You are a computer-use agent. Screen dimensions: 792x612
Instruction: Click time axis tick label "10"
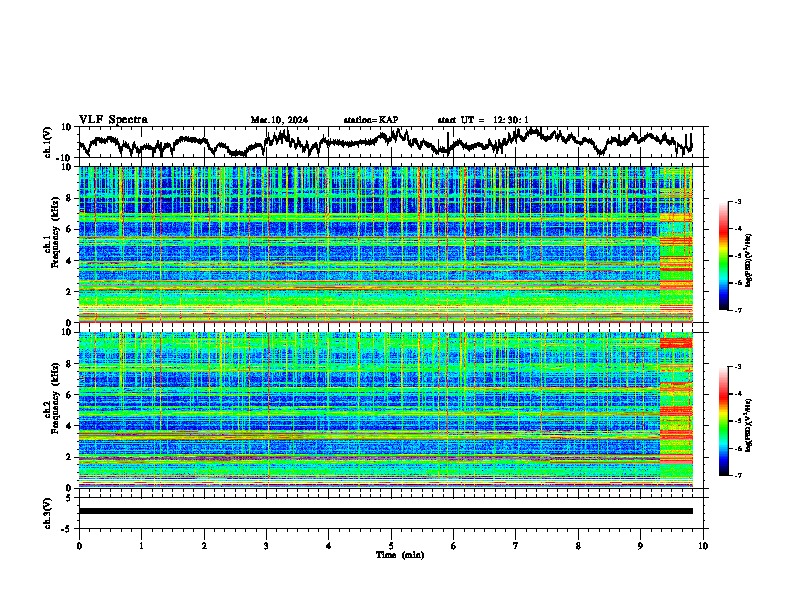pyautogui.click(x=703, y=546)
